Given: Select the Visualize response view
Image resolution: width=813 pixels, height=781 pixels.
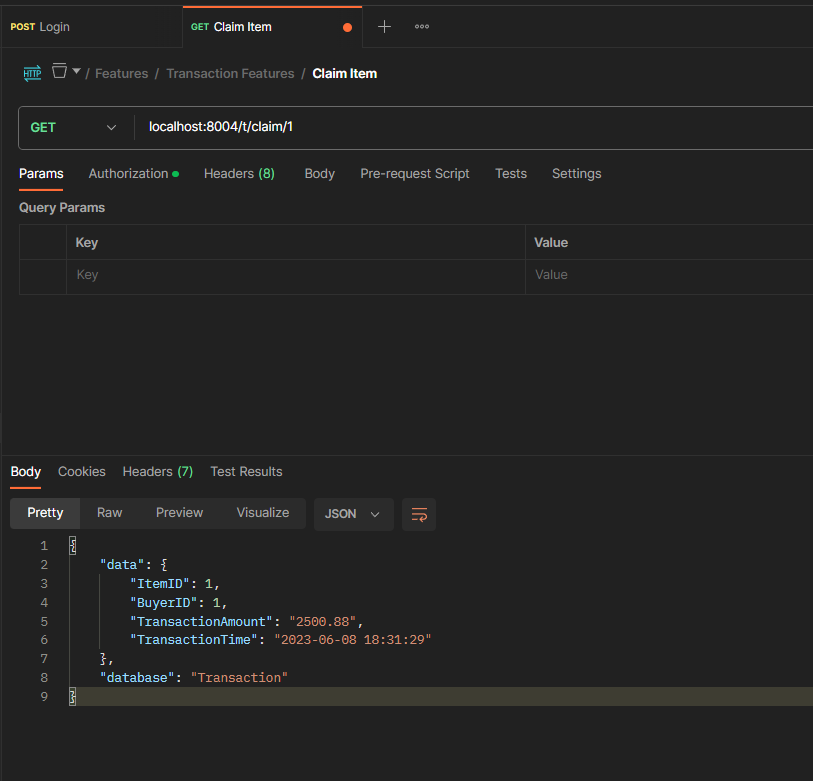Looking at the screenshot, I should point(262,513).
